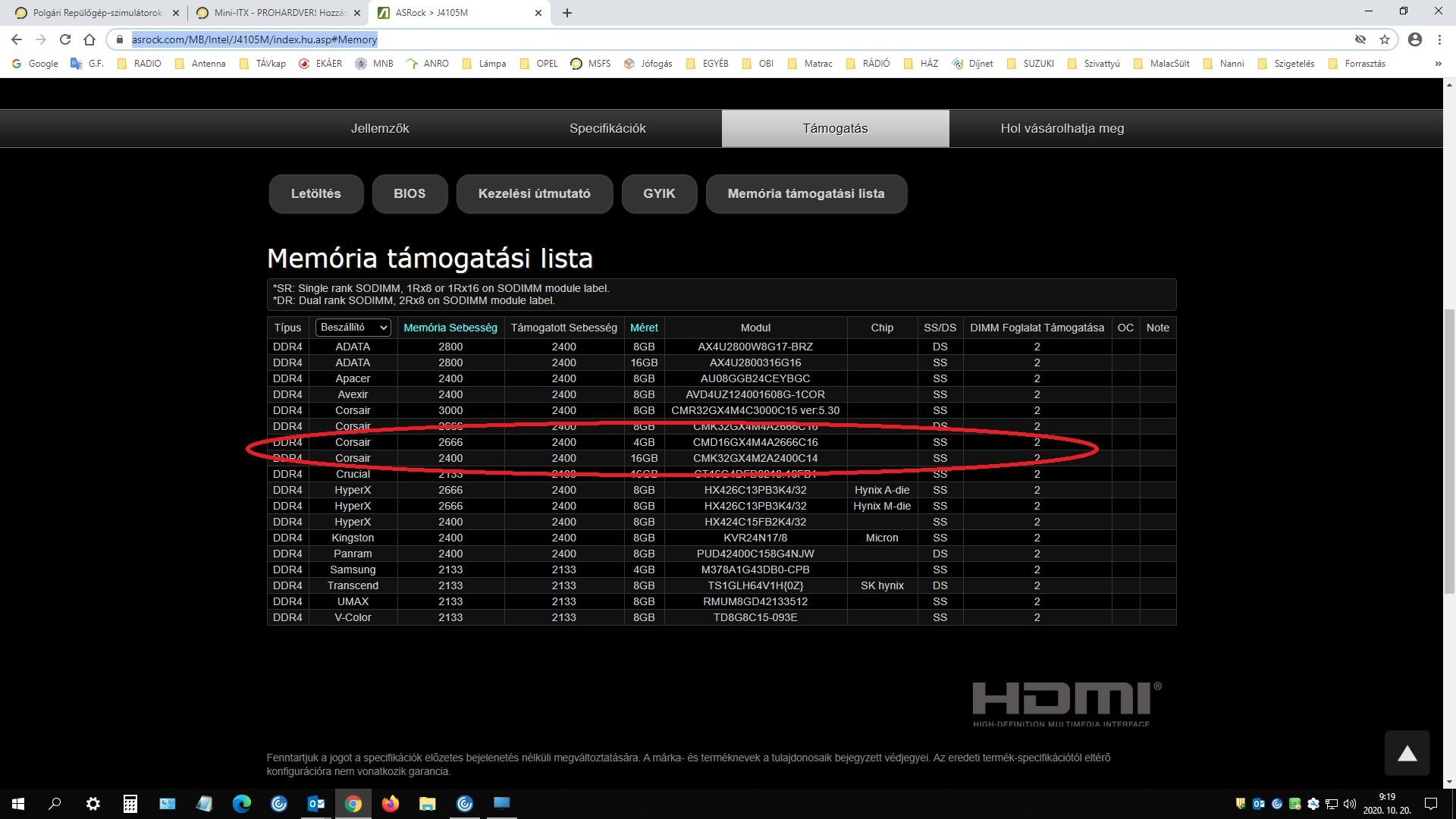Open Firefox from the taskbar
Image resolution: width=1456 pixels, height=819 pixels.
(x=391, y=804)
